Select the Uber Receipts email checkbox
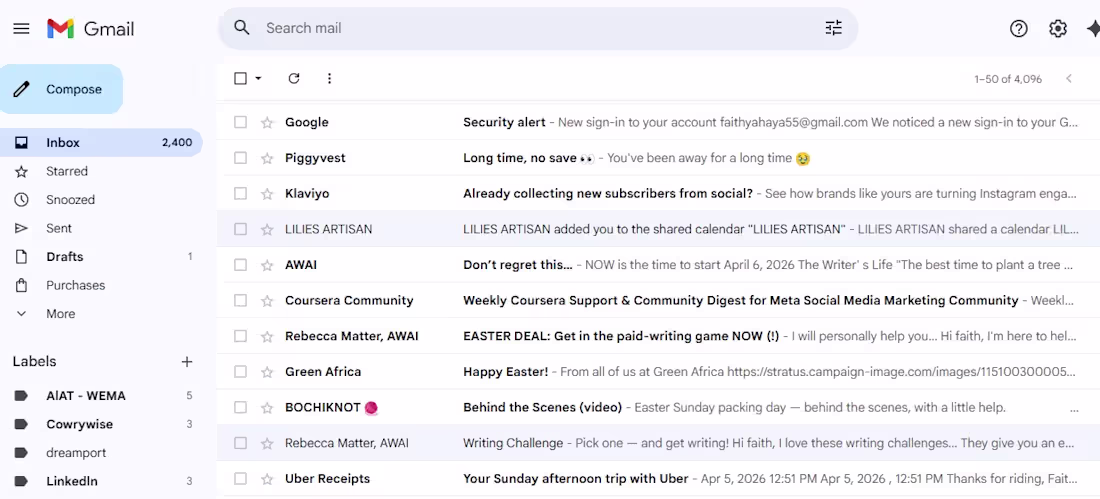Viewport: 1100px width, 499px height. (x=241, y=479)
